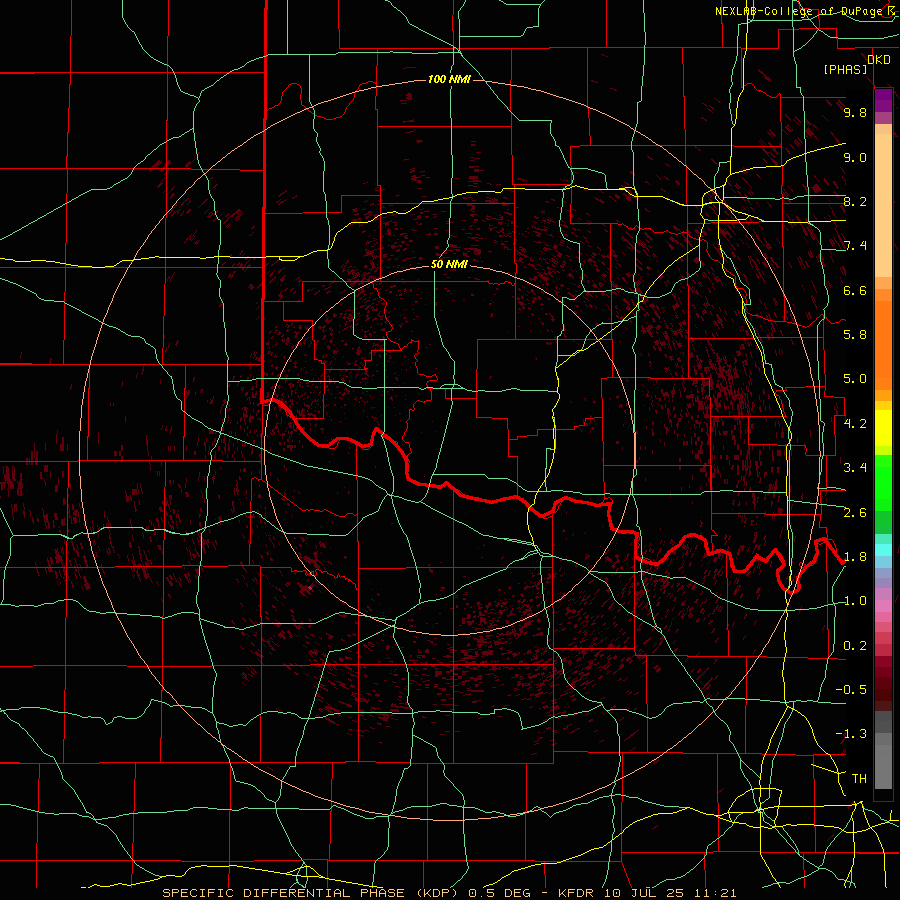Pick the light peach band on the color scale
900x900 pixels.
tap(883, 205)
